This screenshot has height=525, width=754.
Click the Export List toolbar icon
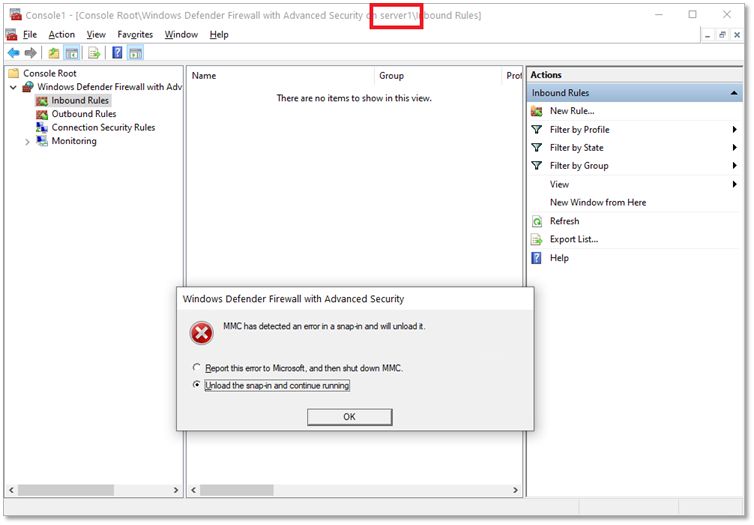coord(94,53)
